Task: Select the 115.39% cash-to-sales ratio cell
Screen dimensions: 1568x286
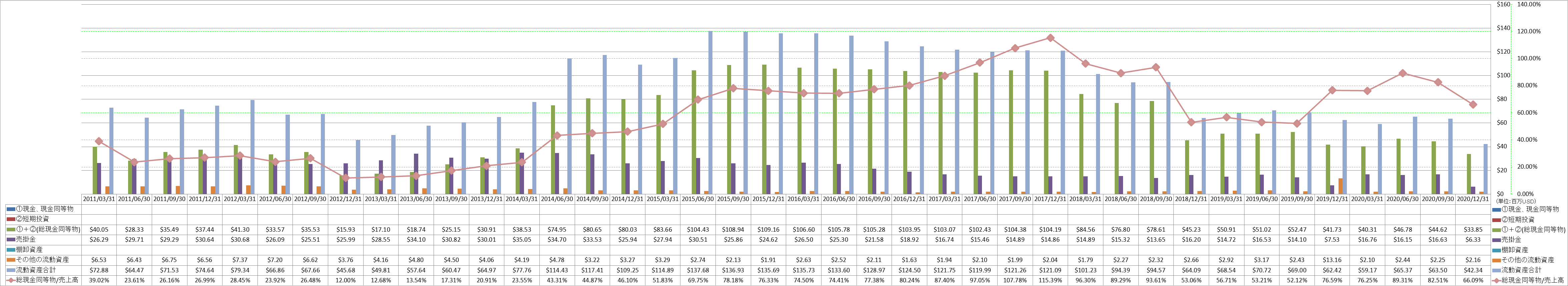Action: pyautogui.click(x=1050, y=280)
